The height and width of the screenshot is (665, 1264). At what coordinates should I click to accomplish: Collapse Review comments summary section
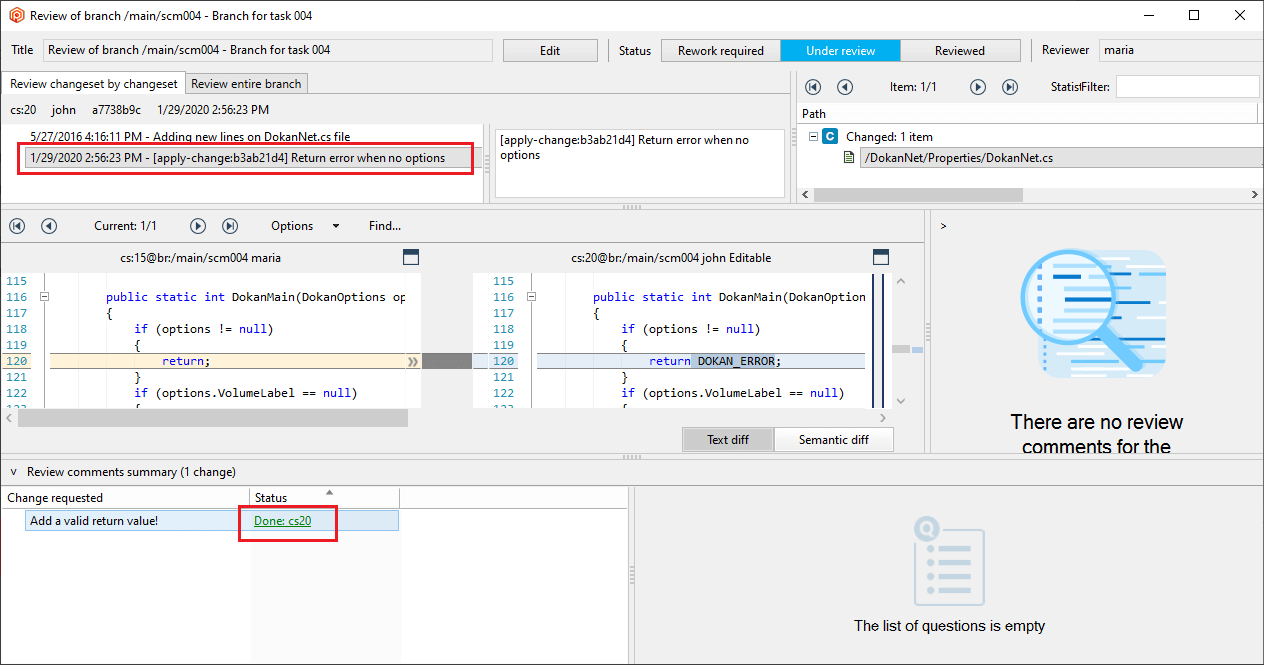pyautogui.click(x=14, y=471)
